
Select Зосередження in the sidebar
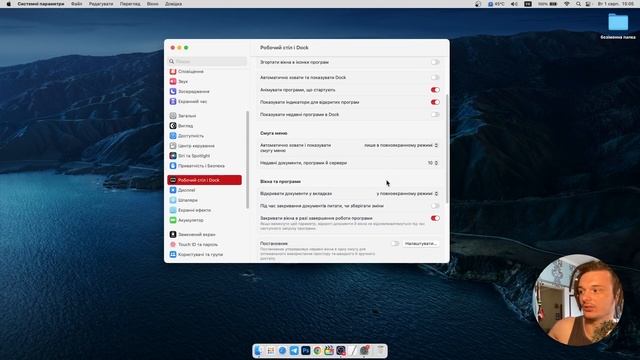[x=189, y=91]
